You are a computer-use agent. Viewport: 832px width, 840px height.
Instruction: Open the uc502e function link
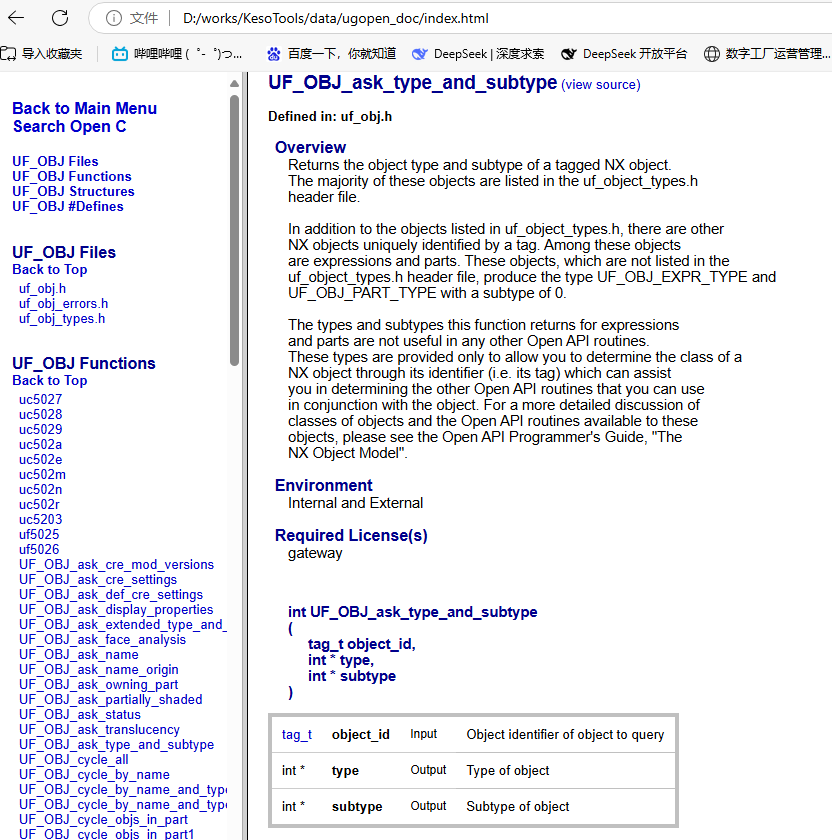[x=40, y=460]
